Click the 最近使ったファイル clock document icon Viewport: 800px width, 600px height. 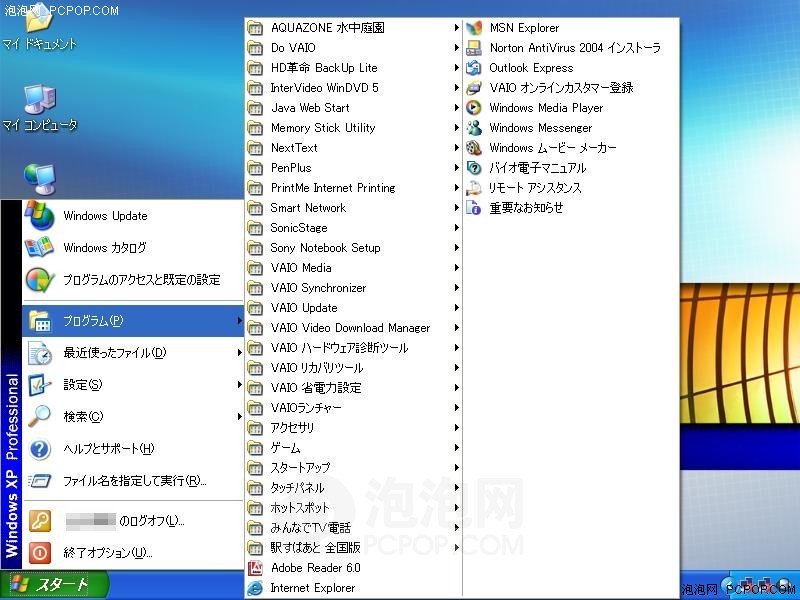40,353
